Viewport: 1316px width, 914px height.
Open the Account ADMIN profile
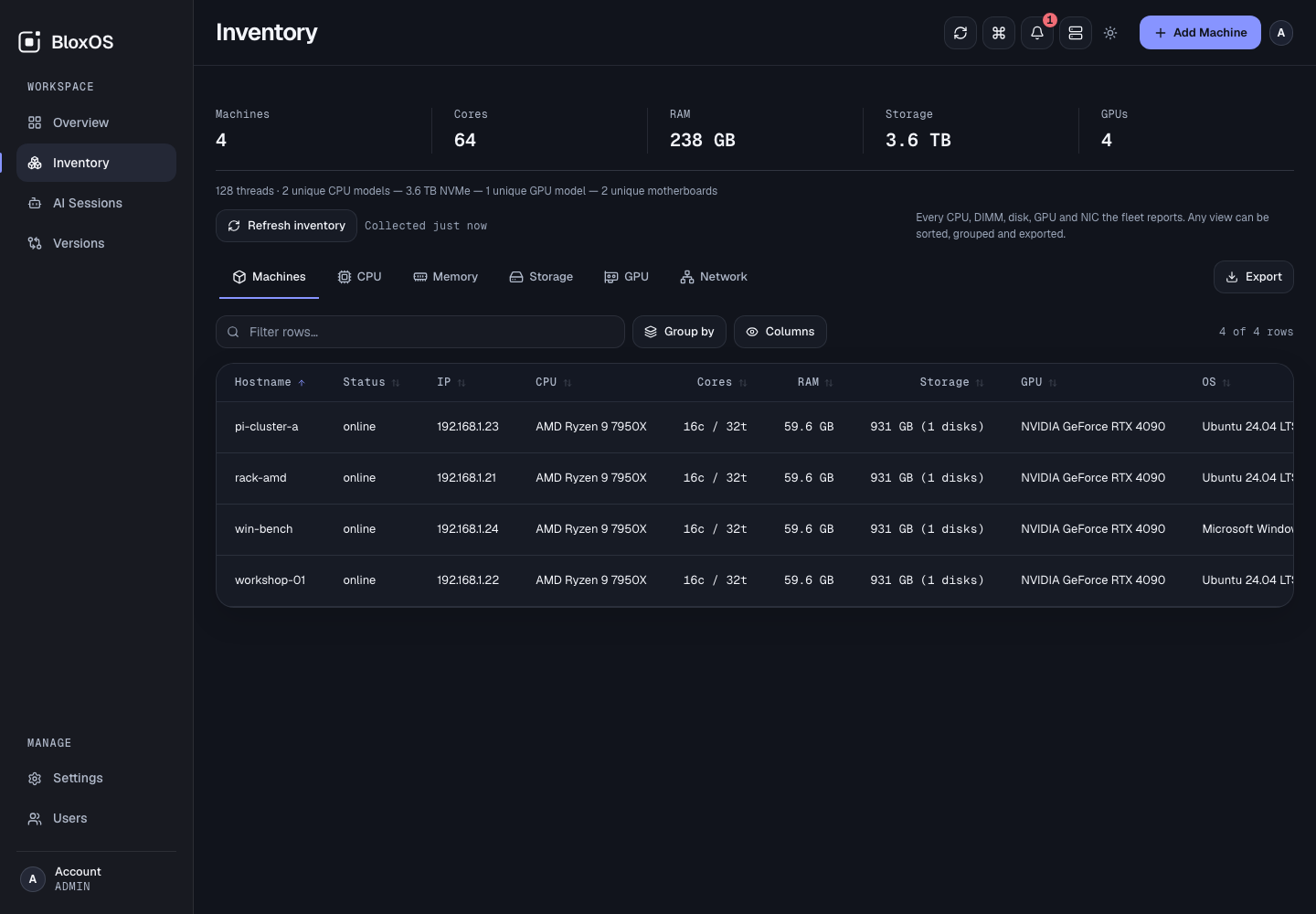[96, 878]
